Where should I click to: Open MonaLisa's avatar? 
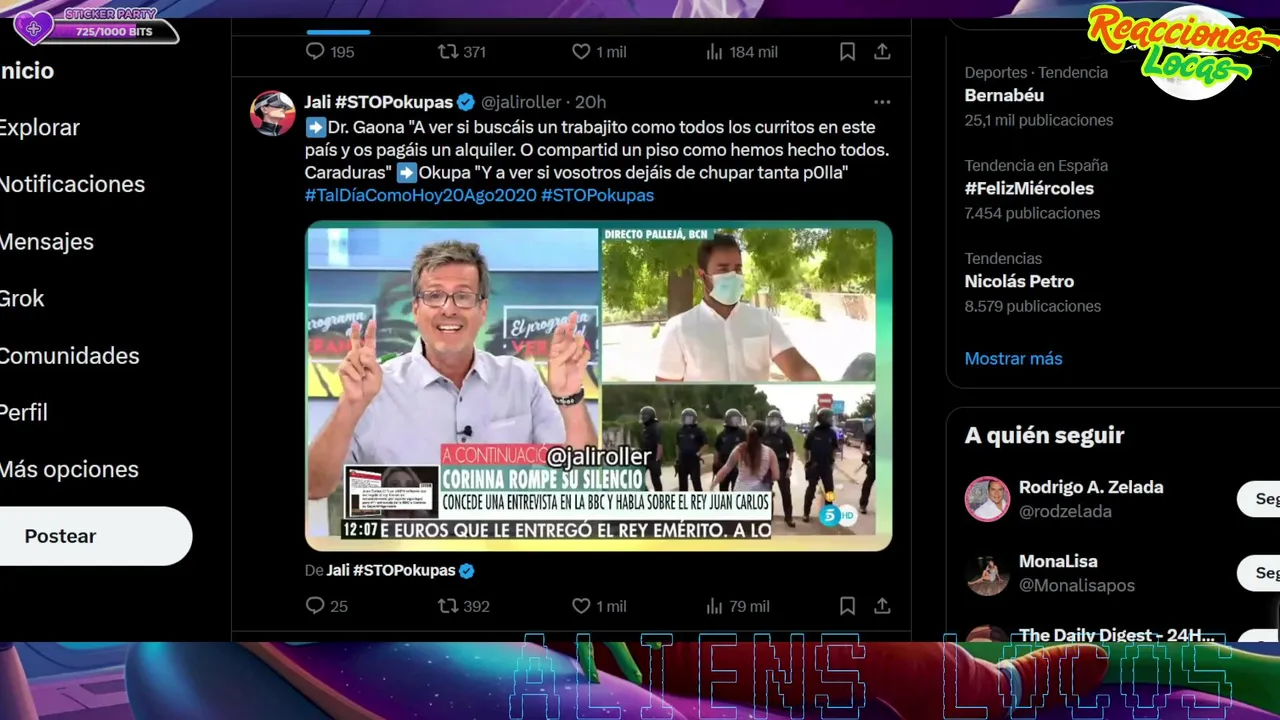pyautogui.click(x=987, y=573)
